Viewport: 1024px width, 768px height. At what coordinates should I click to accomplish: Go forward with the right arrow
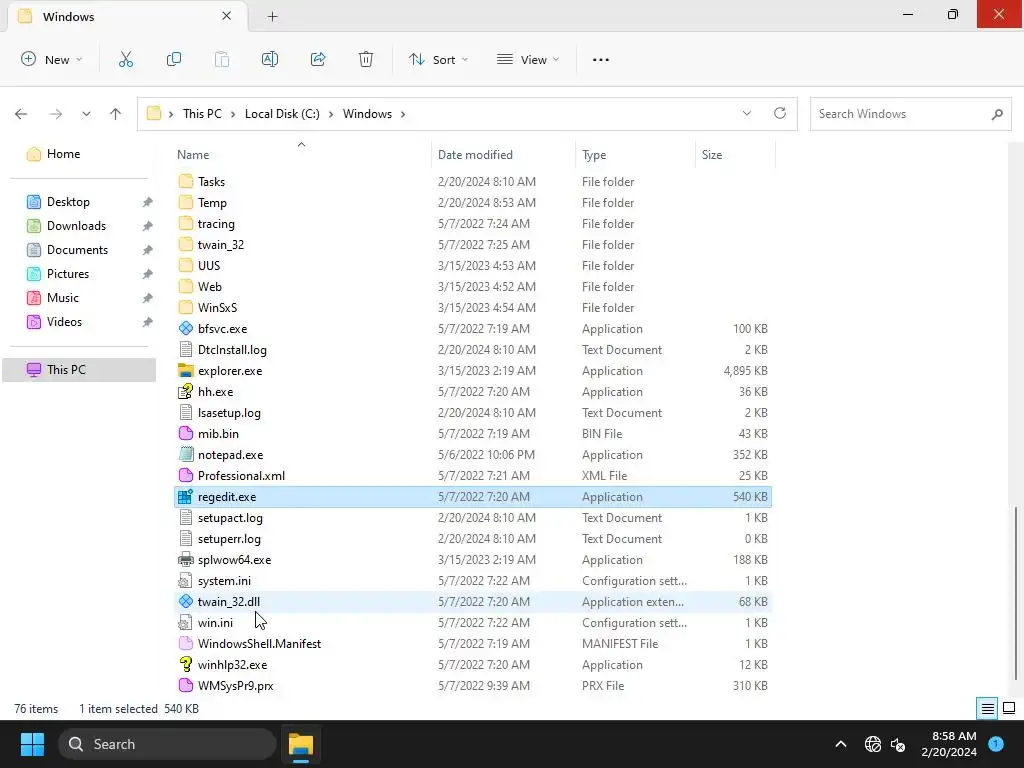tap(56, 114)
